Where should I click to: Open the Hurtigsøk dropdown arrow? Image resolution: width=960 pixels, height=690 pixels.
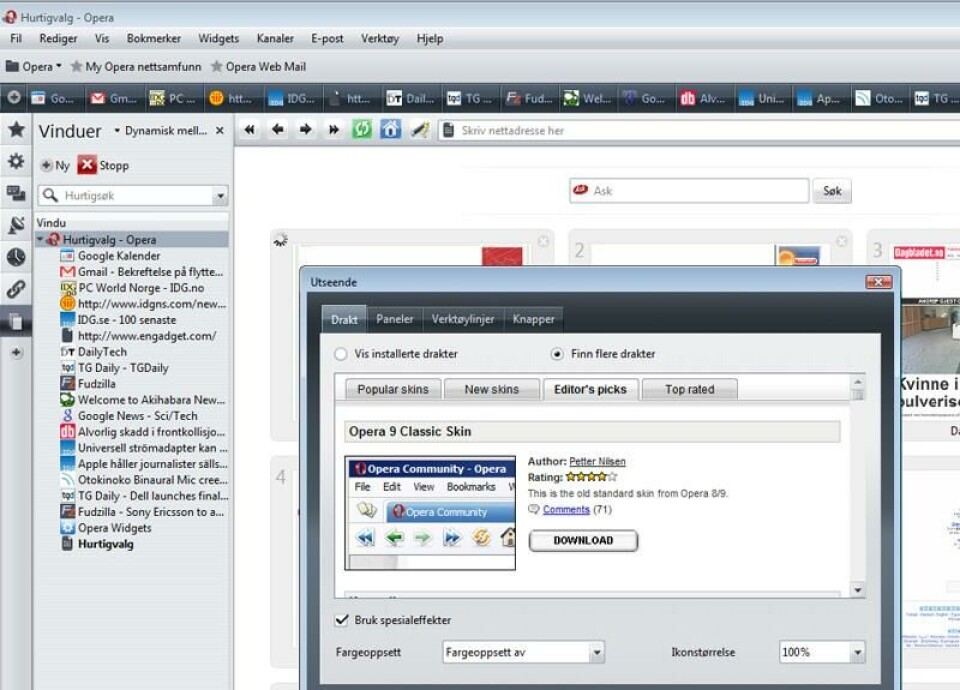tap(220, 196)
